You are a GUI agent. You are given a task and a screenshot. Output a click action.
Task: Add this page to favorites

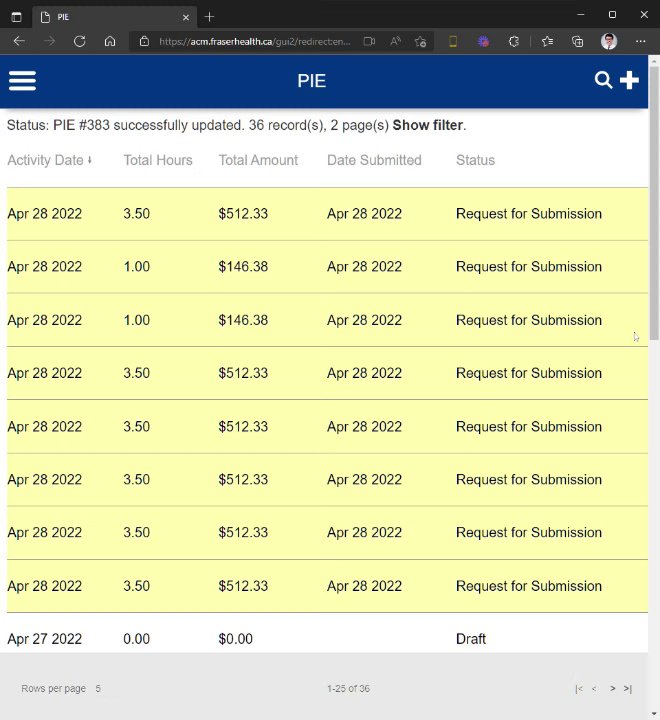tap(420, 41)
